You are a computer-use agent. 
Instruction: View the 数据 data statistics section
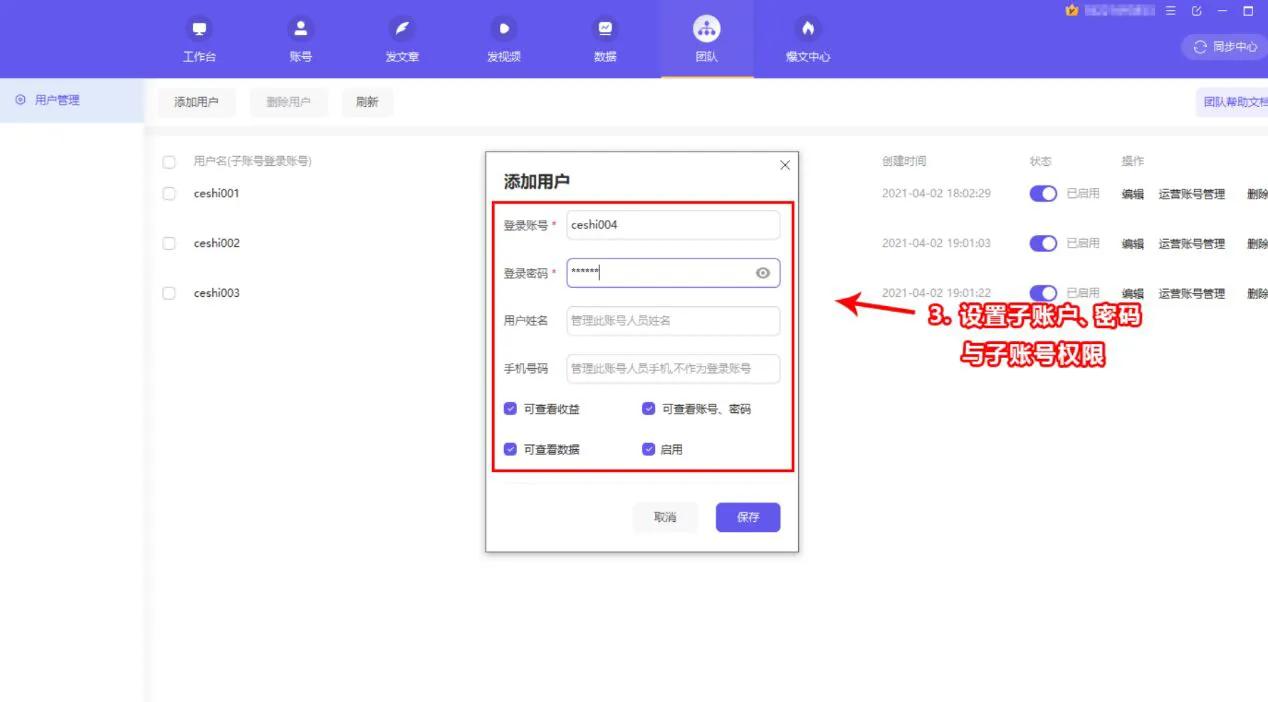(x=604, y=38)
